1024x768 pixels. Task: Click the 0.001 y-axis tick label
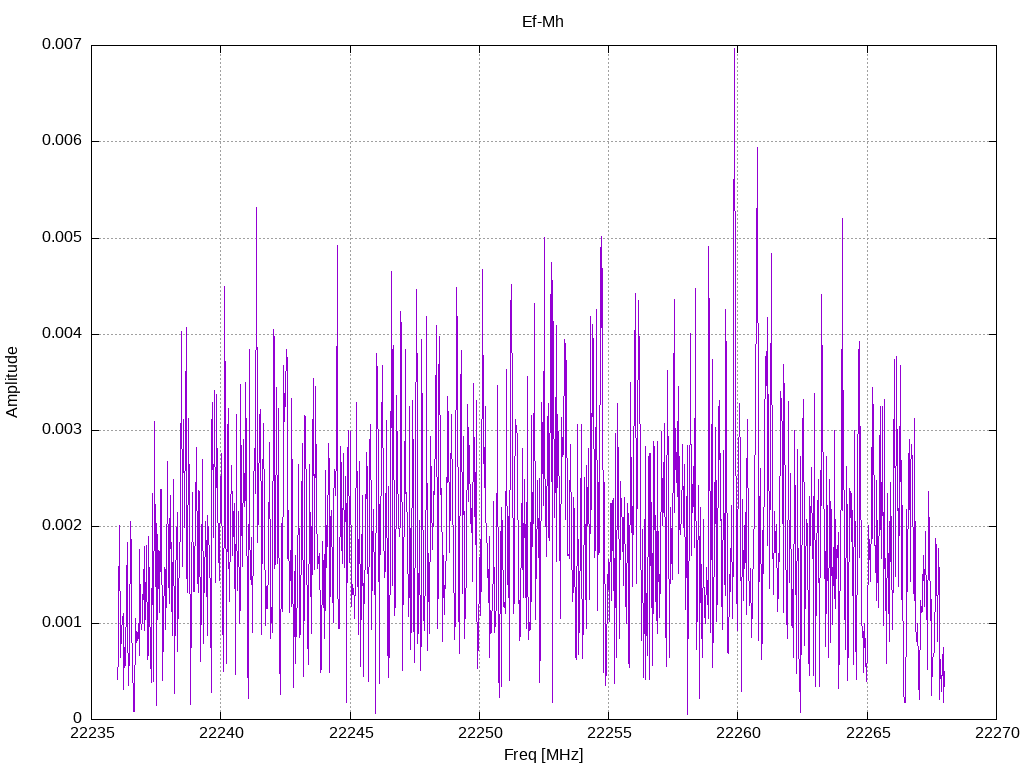click(x=61, y=622)
